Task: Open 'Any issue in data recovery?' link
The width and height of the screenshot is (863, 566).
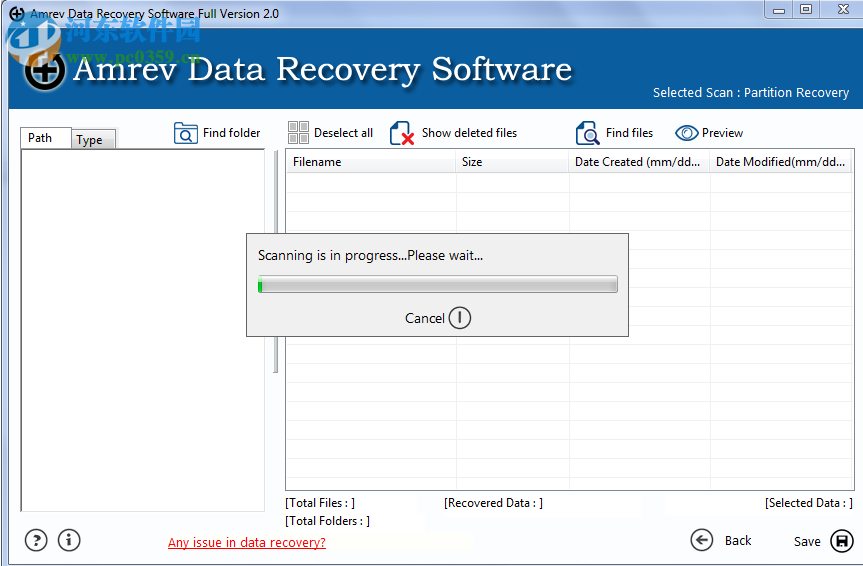Action: pos(247,542)
